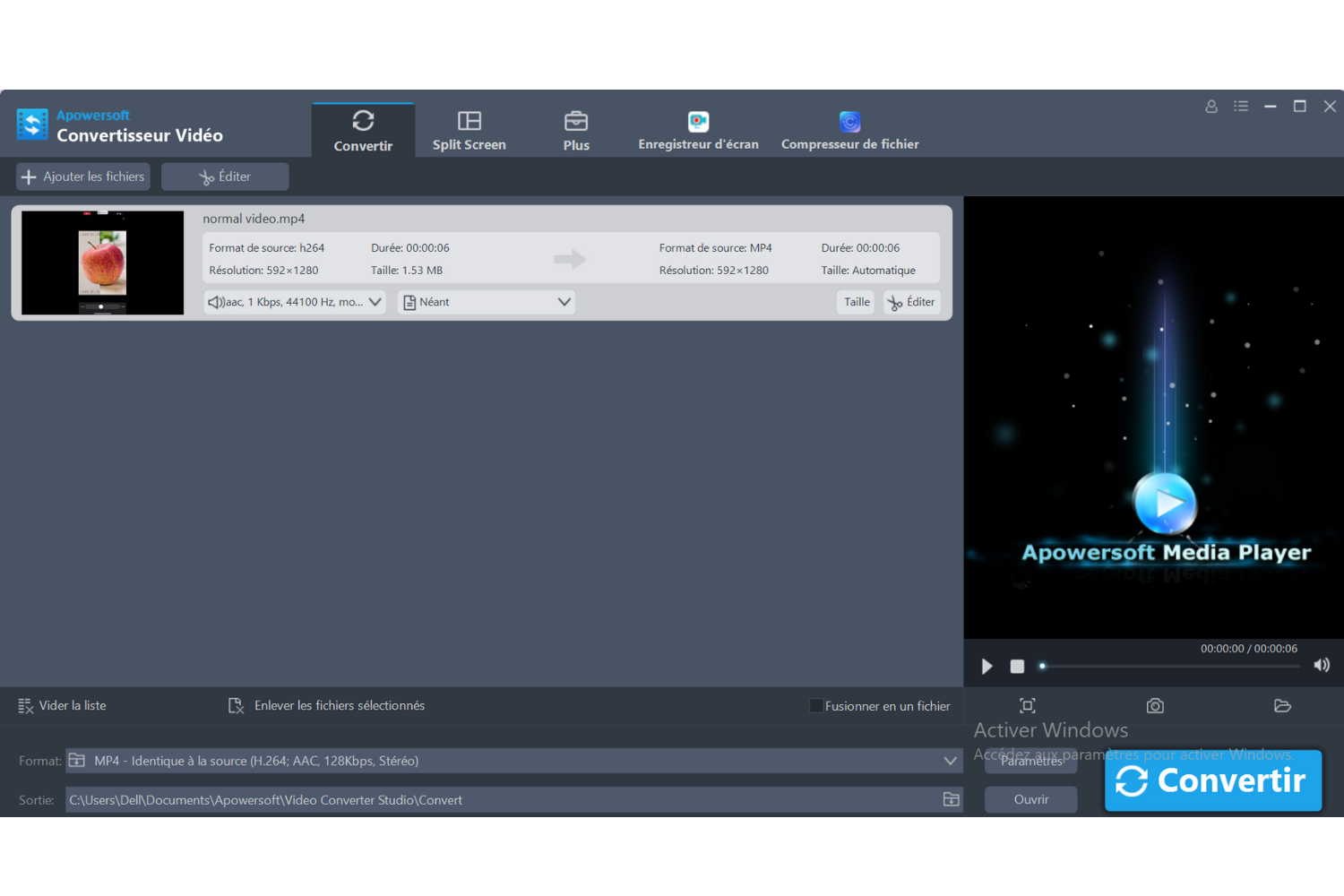
Task: Mute the player volume speaker icon
Action: [1322, 665]
